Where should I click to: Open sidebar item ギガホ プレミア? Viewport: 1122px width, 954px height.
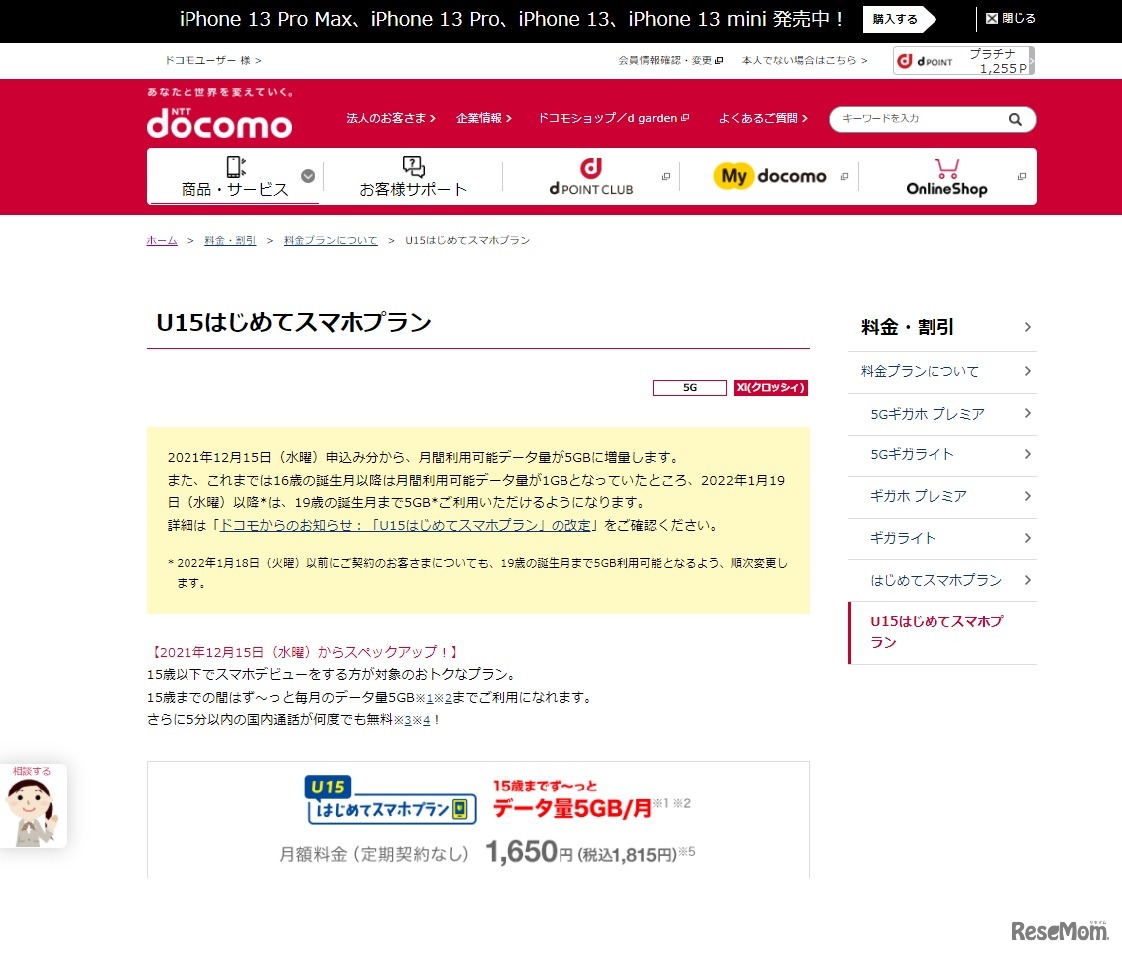(x=918, y=497)
